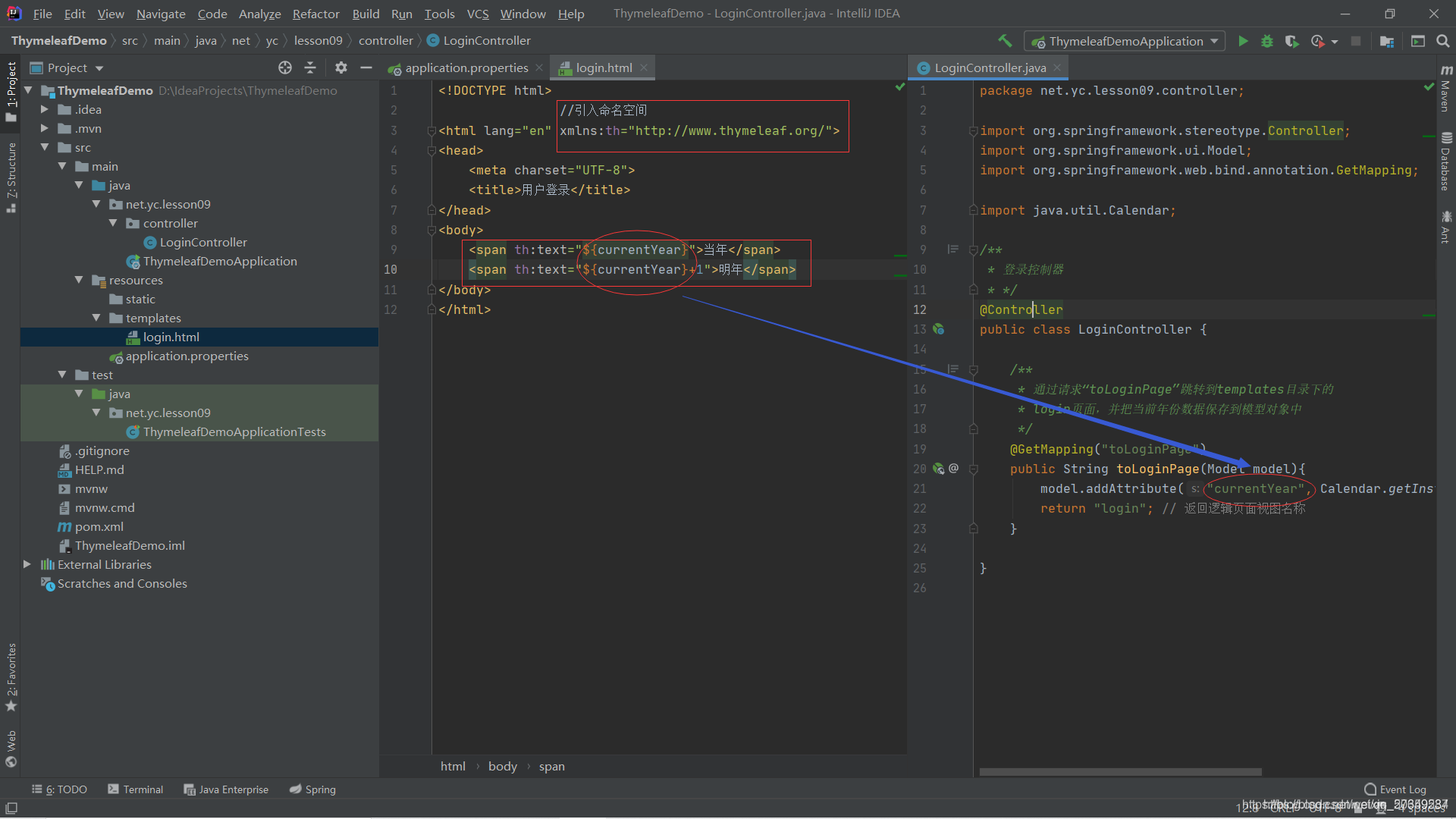Click the Build project hammer icon

[x=1005, y=41]
